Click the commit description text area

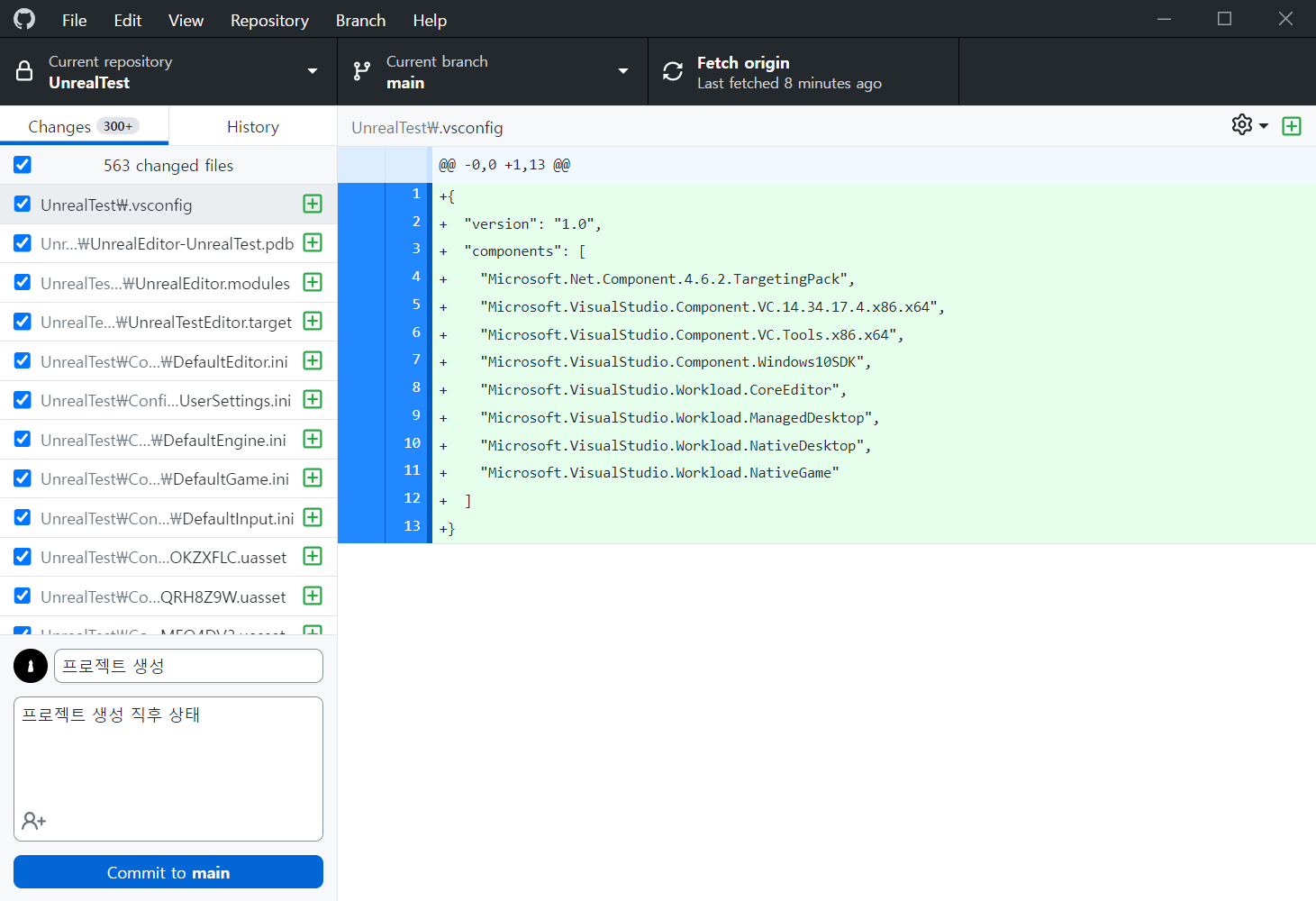[x=168, y=769]
